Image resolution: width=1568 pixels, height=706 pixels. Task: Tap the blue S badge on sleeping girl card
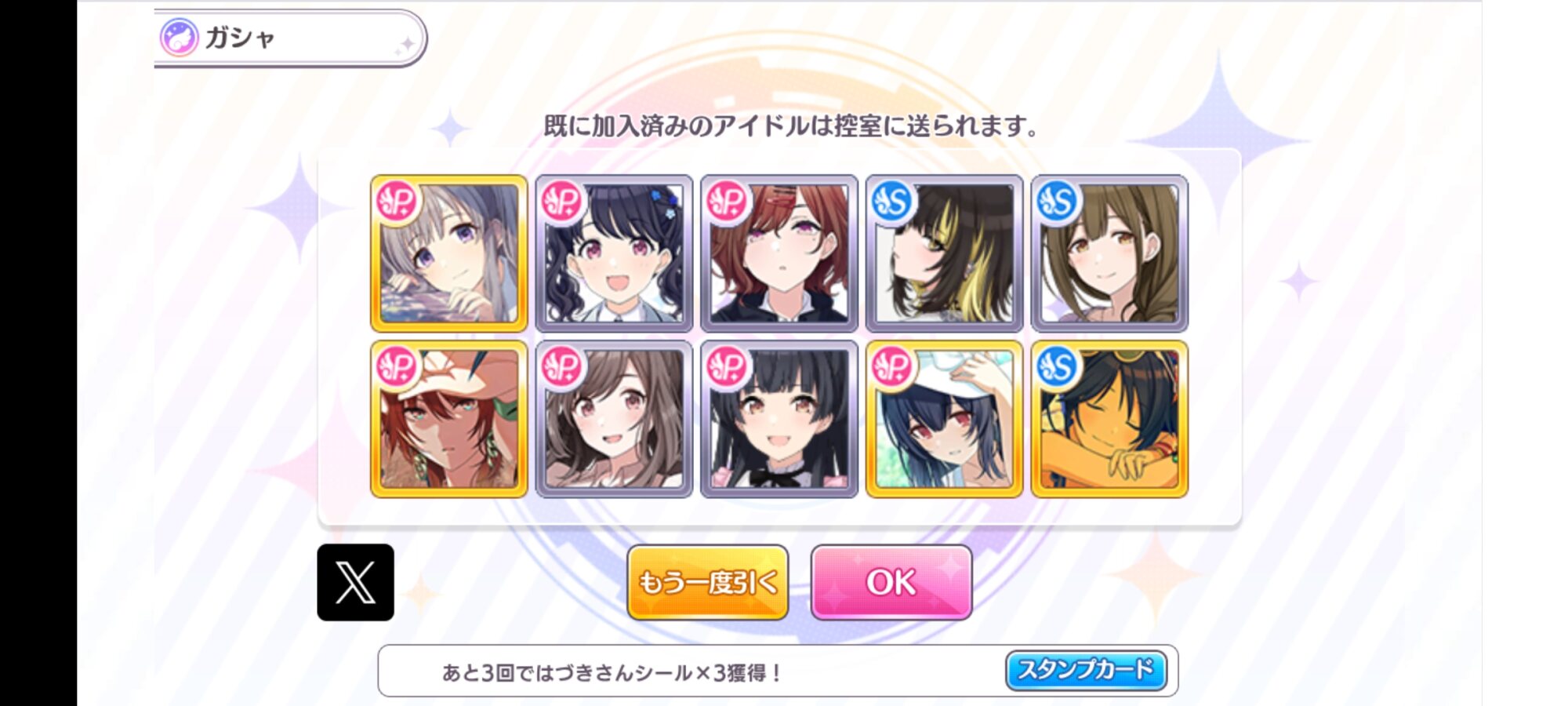click(1057, 367)
